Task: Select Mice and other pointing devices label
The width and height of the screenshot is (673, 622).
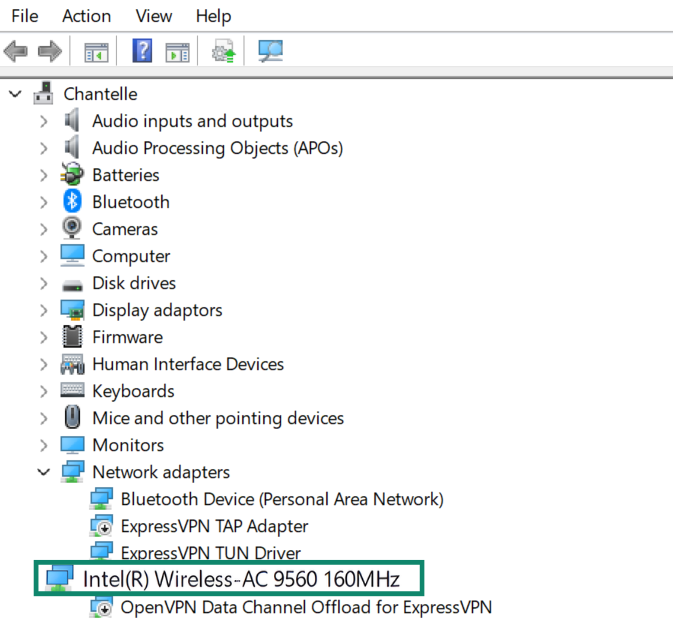Action: coord(218,419)
